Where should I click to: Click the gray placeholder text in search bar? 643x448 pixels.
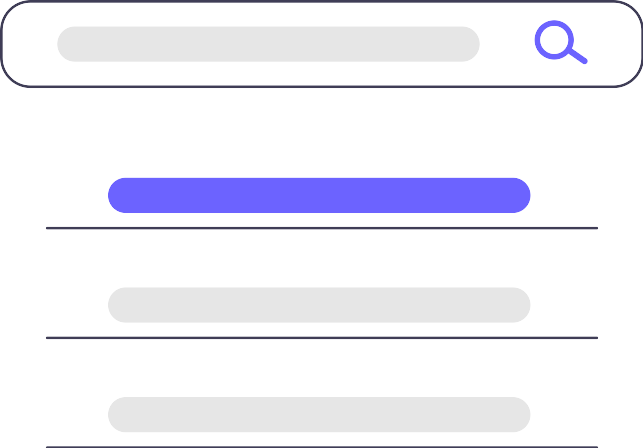click(x=268, y=44)
